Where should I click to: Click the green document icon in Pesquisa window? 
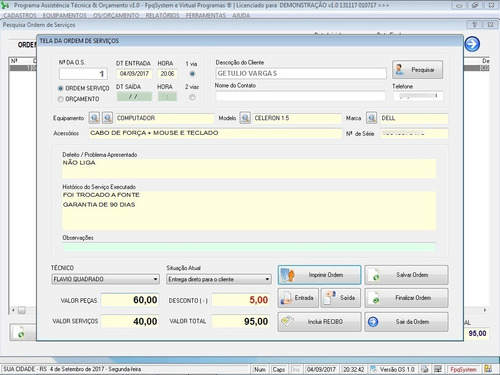(x=21, y=332)
